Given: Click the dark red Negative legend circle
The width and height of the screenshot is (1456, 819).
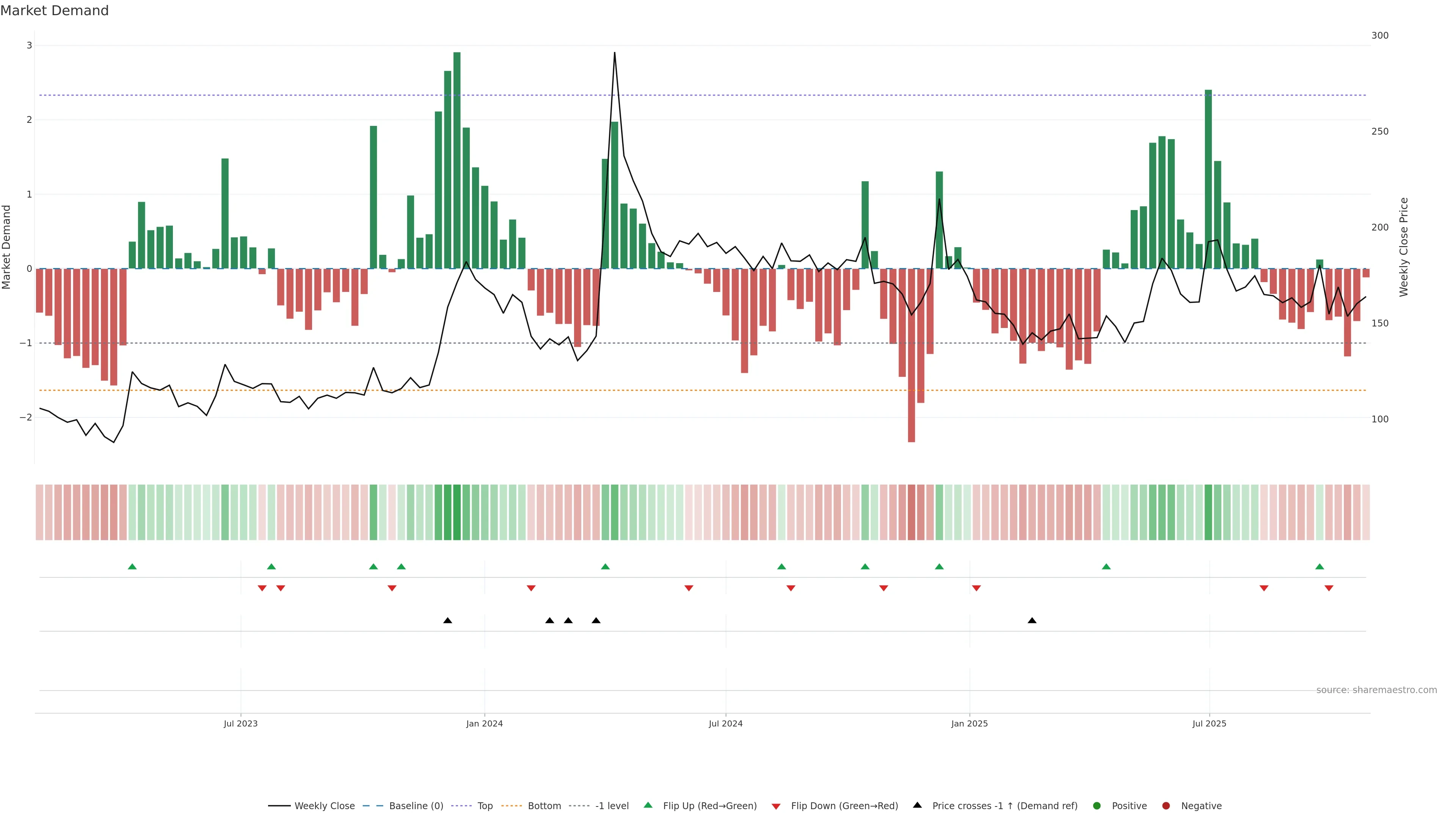Looking at the screenshot, I should click(x=1166, y=805).
